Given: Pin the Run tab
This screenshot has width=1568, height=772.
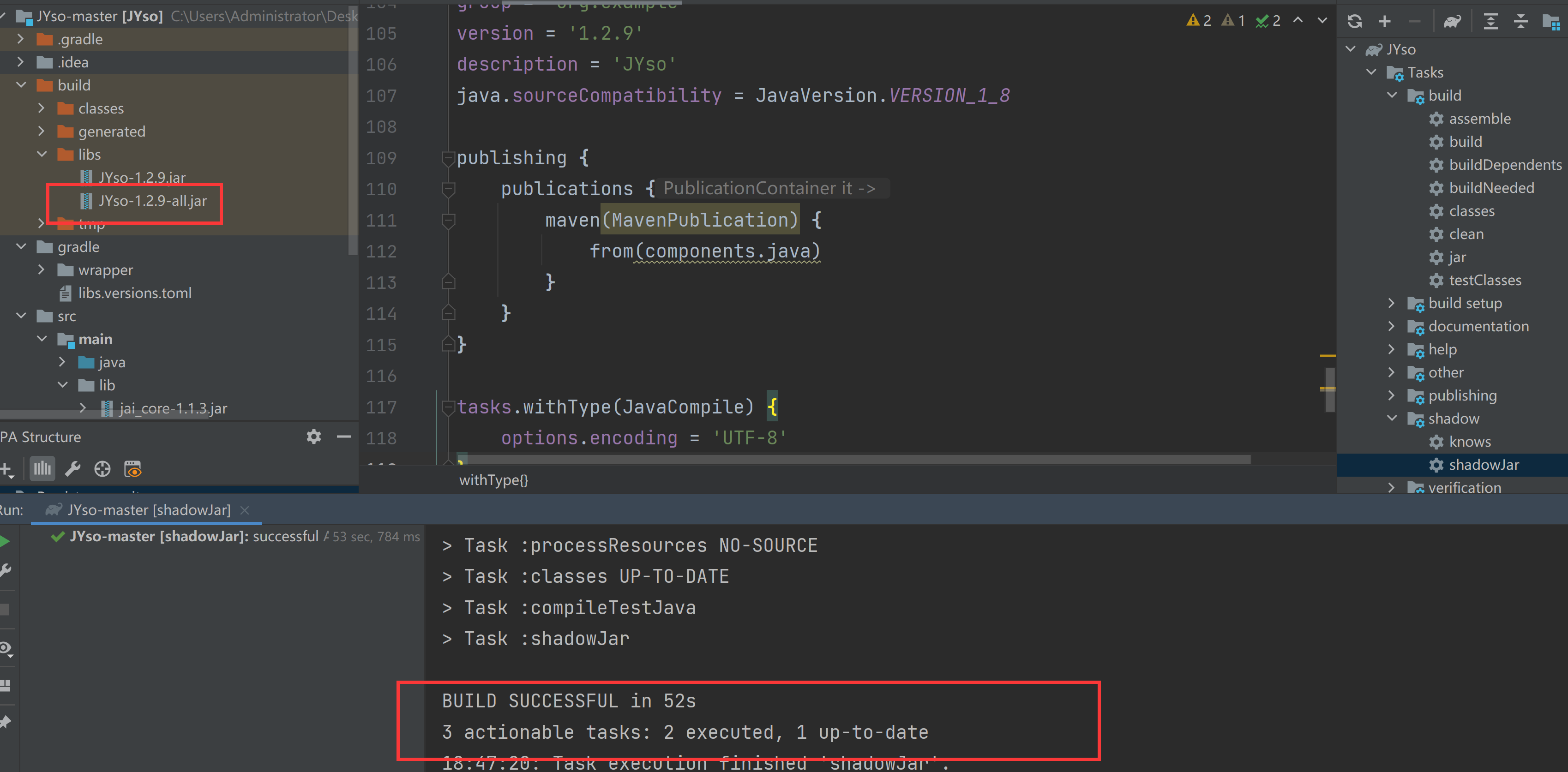Looking at the screenshot, I should click(5, 722).
